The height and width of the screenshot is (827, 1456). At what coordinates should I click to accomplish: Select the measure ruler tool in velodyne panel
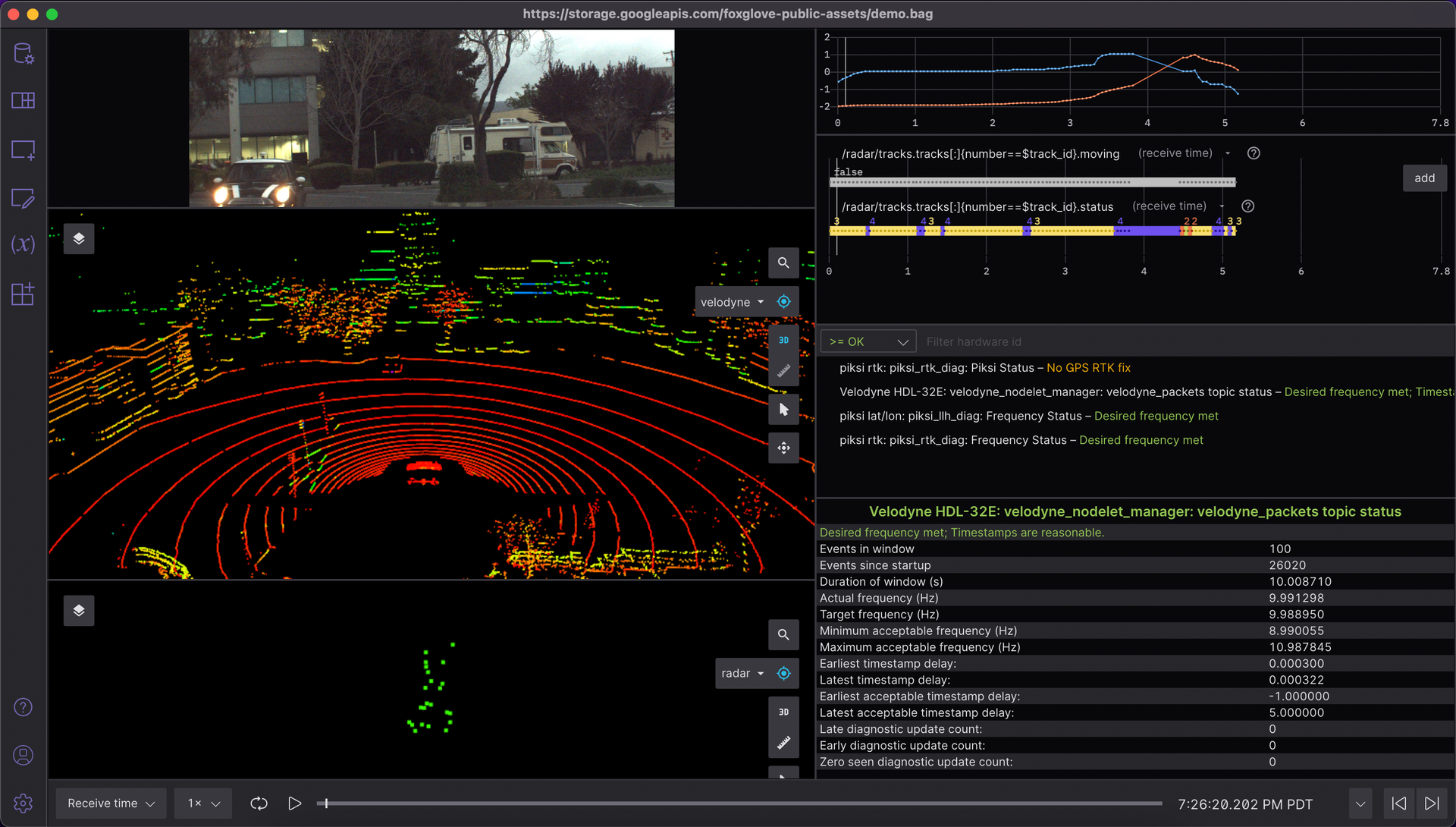[x=783, y=371]
